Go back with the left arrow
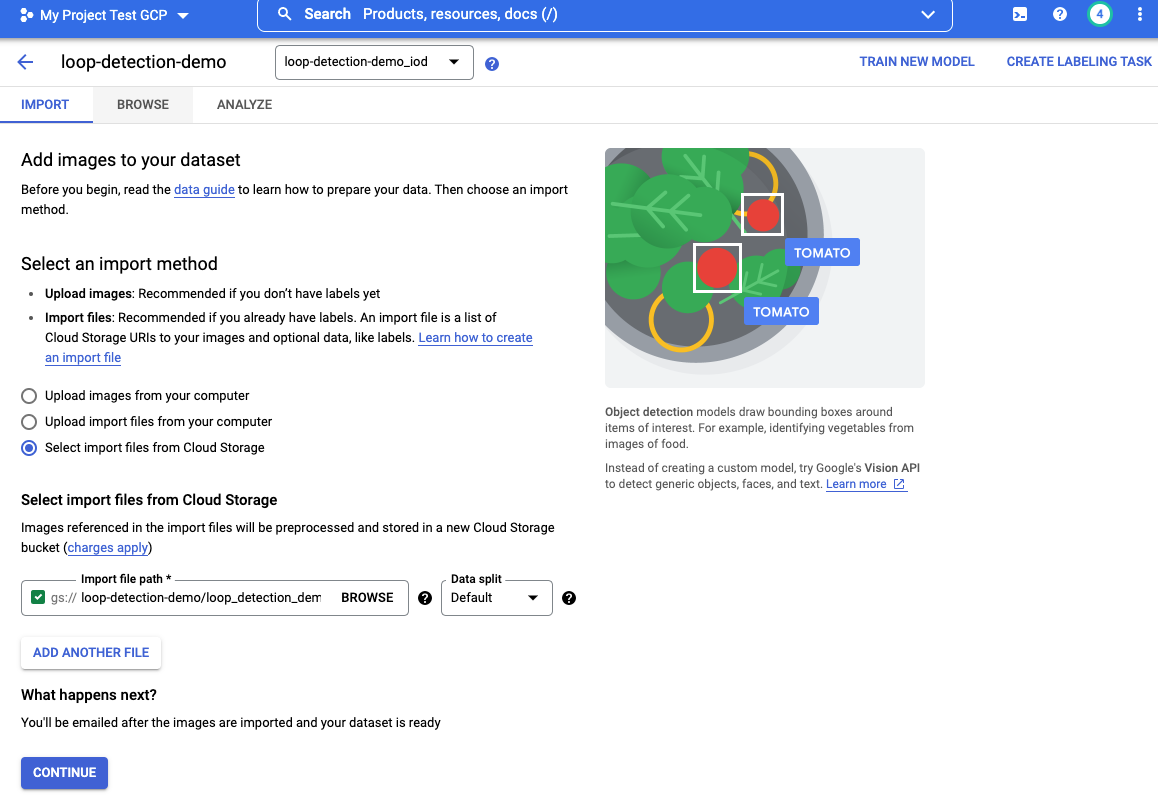The width and height of the screenshot is (1158, 798). point(25,62)
